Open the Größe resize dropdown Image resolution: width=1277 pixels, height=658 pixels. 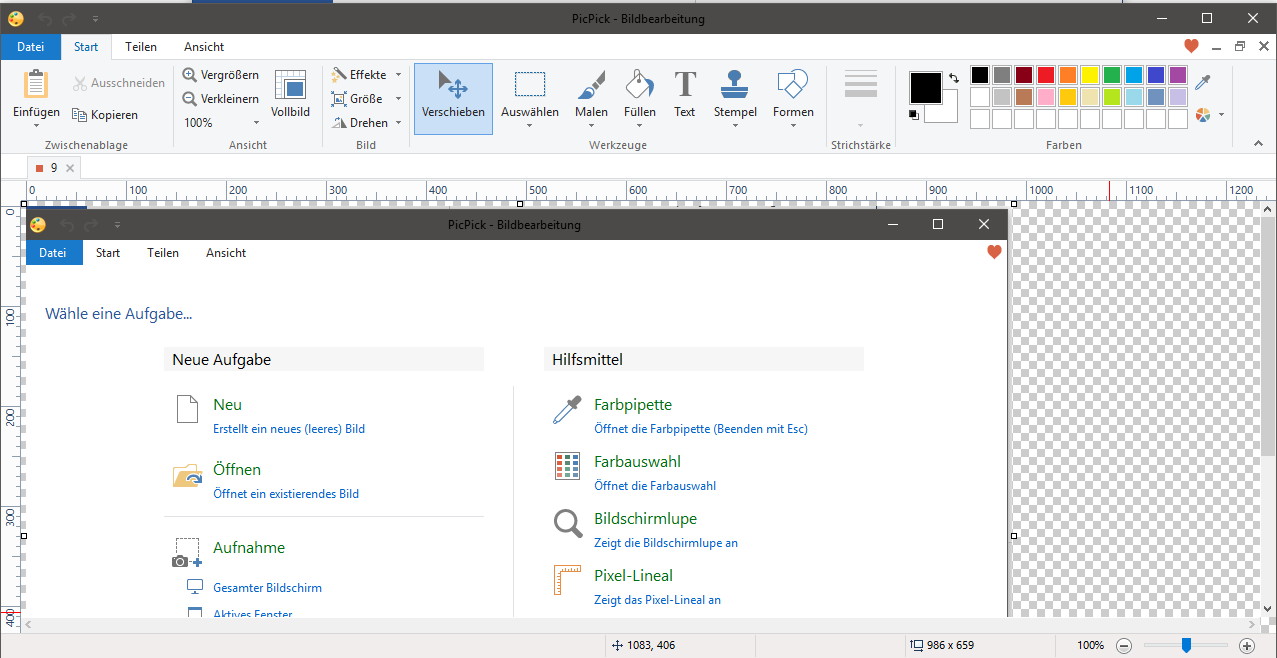click(398, 99)
